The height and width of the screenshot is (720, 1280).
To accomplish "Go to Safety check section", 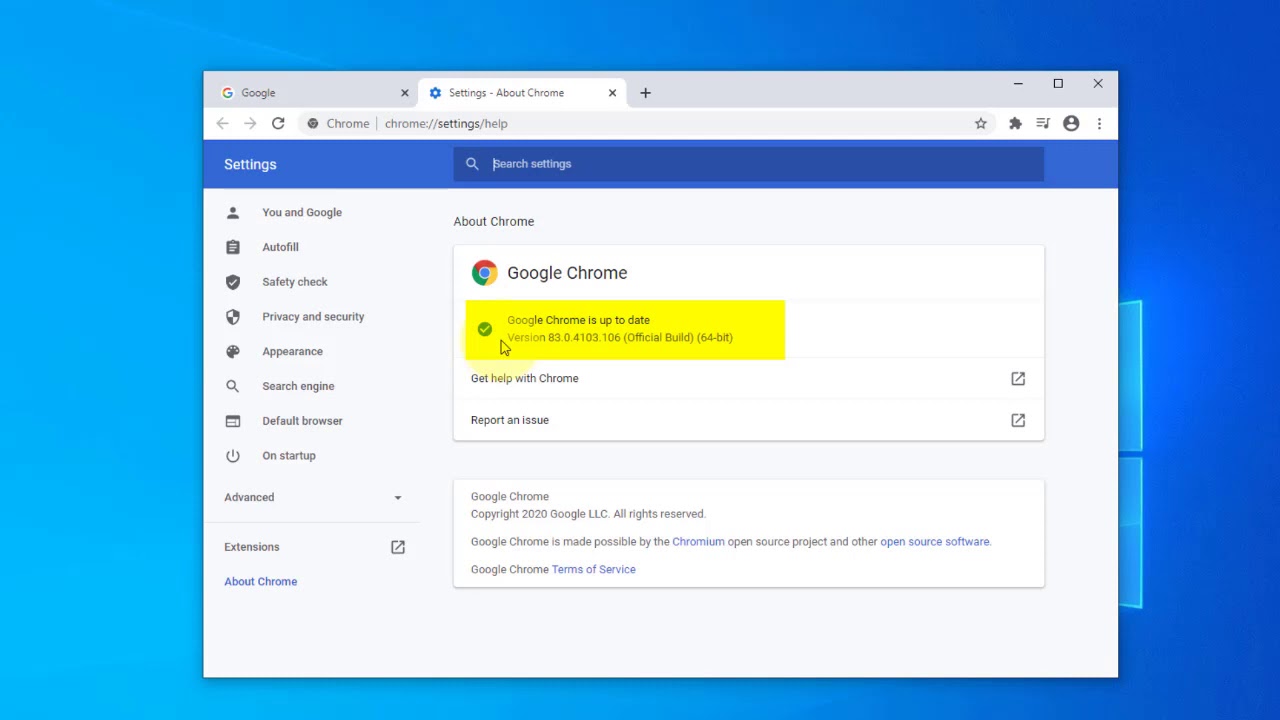I will [295, 282].
